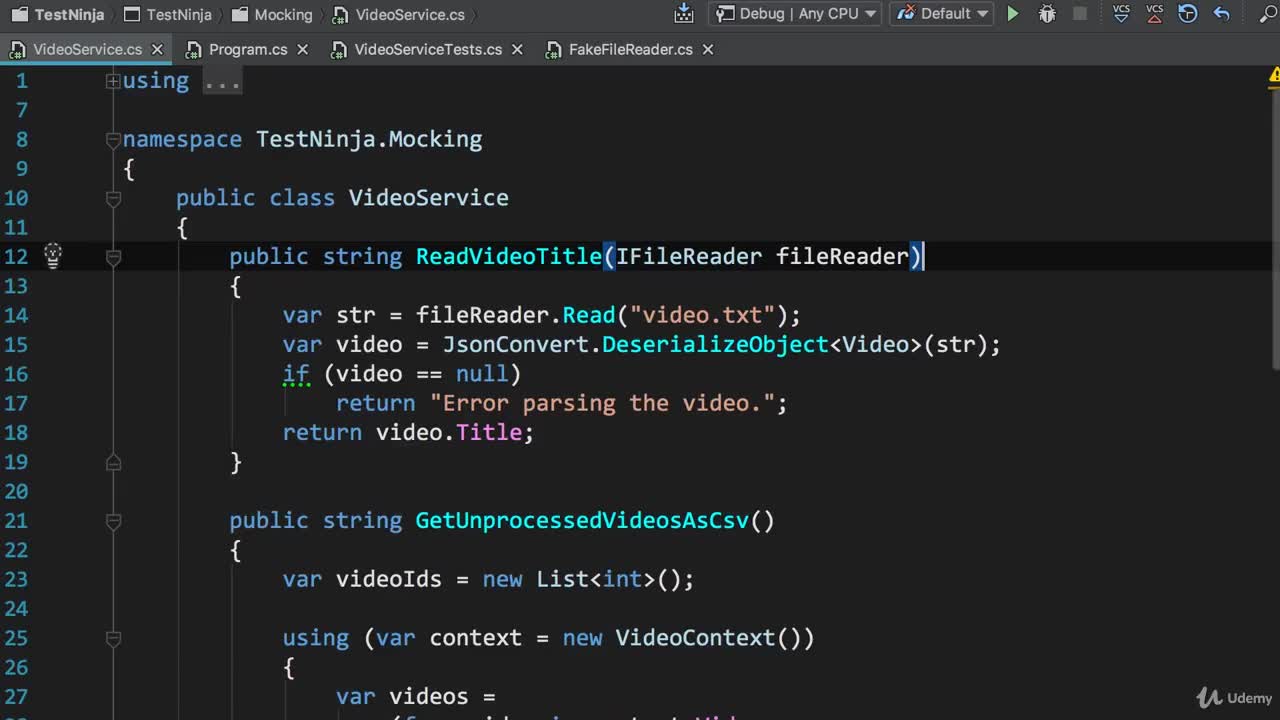Collapse GetUnprocessedVideosAsCsv method on line 21
The height and width of the screenshot is (720, 1280).
tap(113, 521)
